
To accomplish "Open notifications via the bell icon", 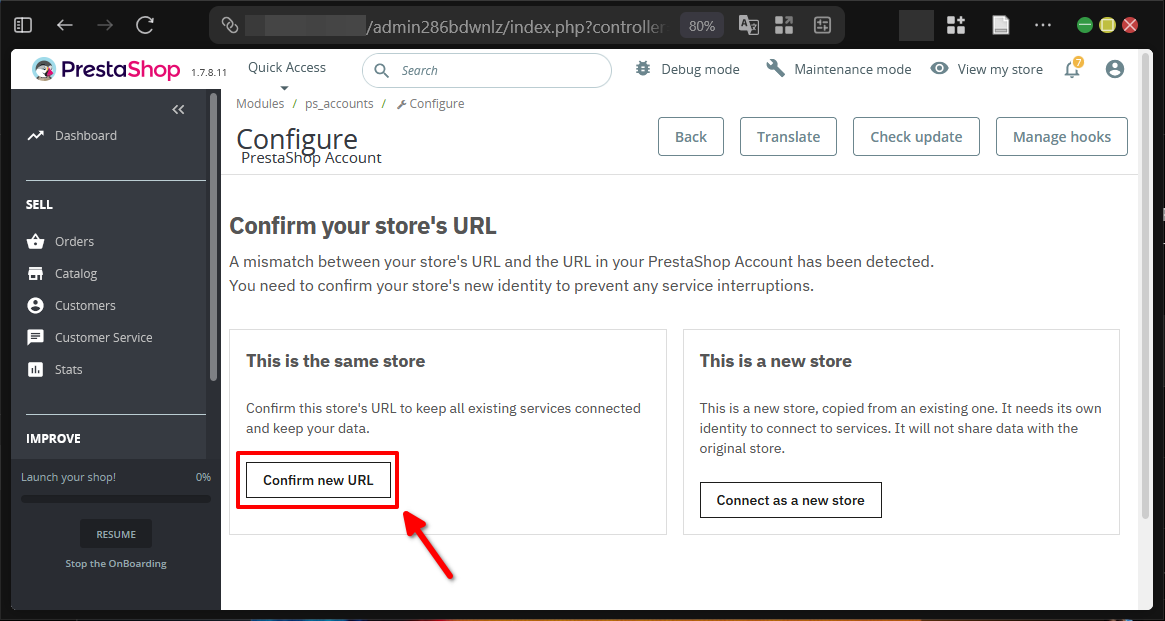I will 1071,69.
